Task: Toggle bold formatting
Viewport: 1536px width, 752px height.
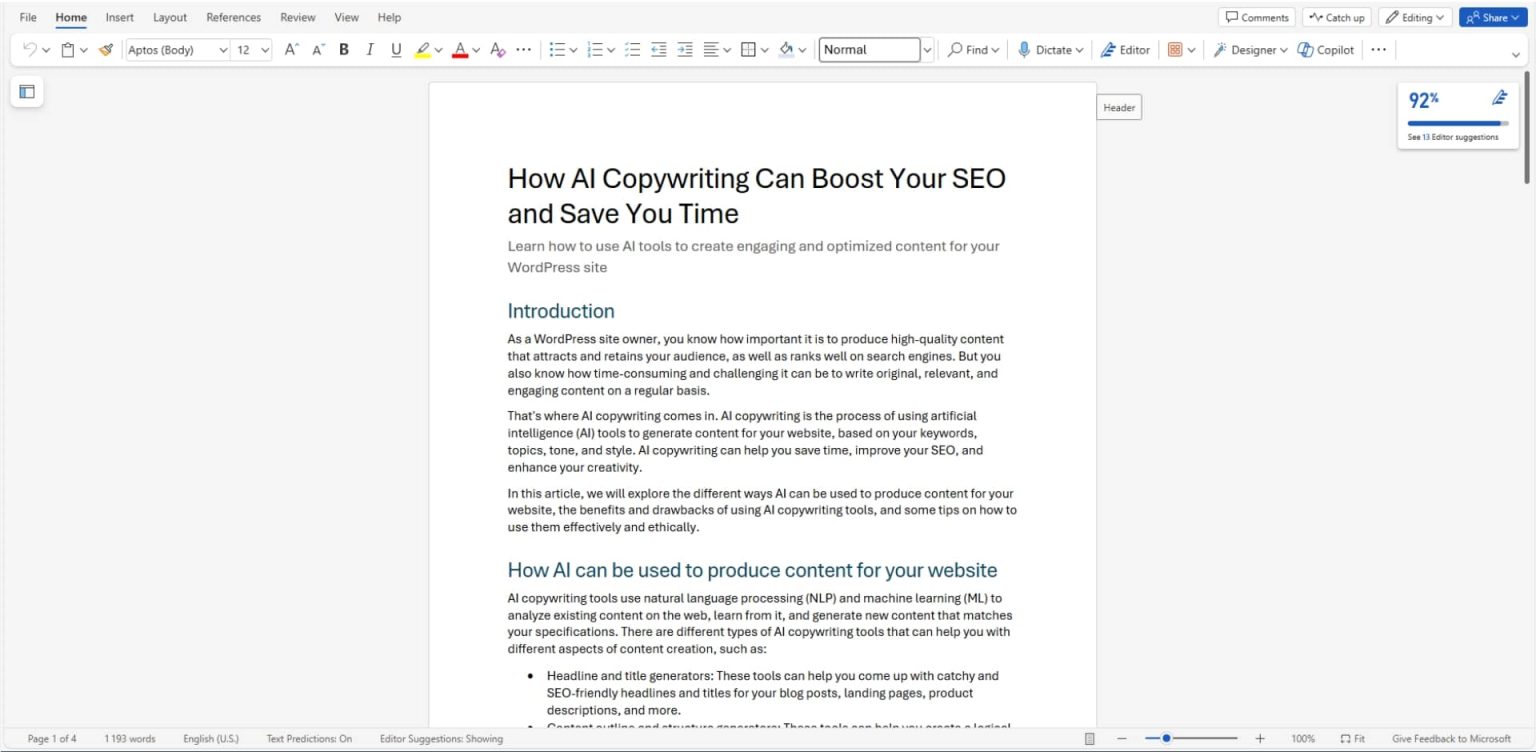Action: tap(344, 50)
